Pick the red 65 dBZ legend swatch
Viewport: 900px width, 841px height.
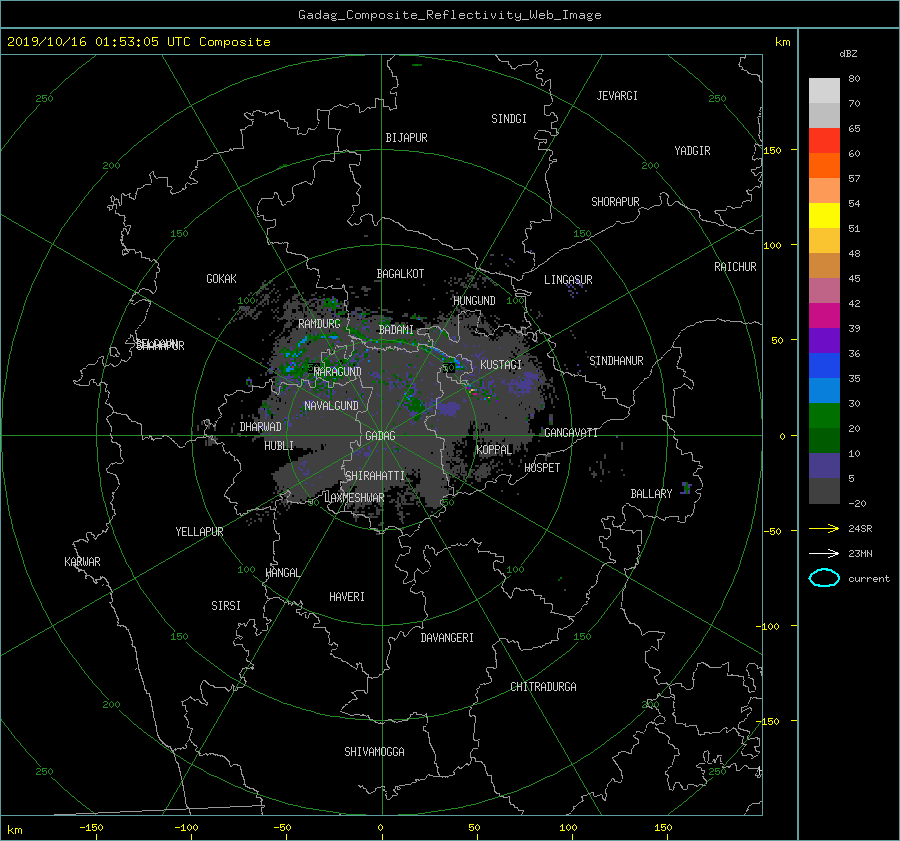coord(824,140)
